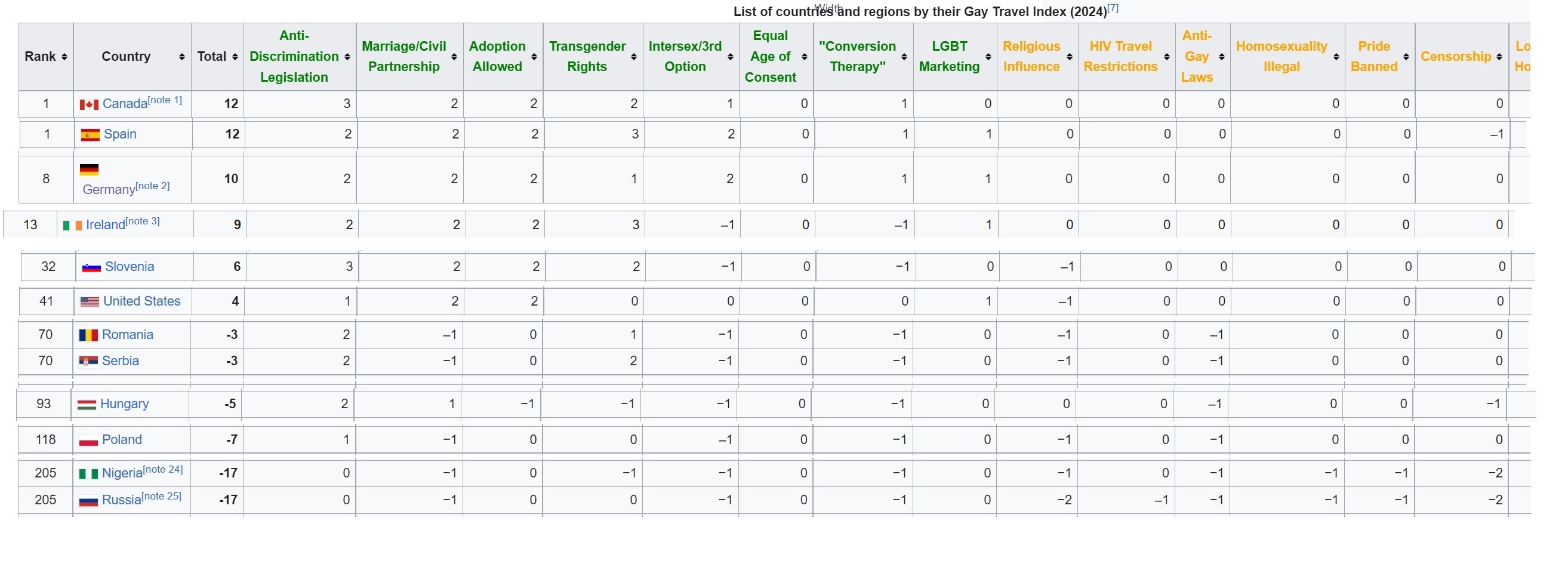Sort by HIV Travel Restrictions via arrows
The width and height of the screenshot is (1568, 561).
(1166, 57)
